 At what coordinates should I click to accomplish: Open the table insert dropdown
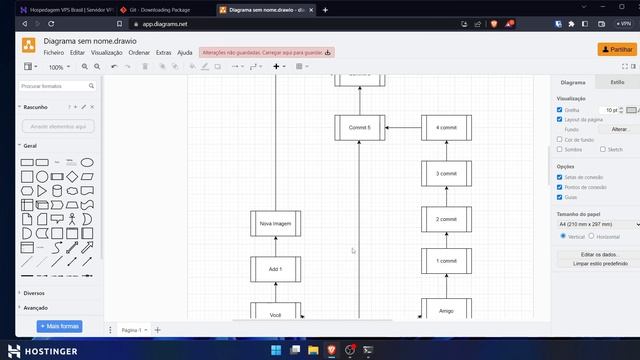[x=302, y=67]
